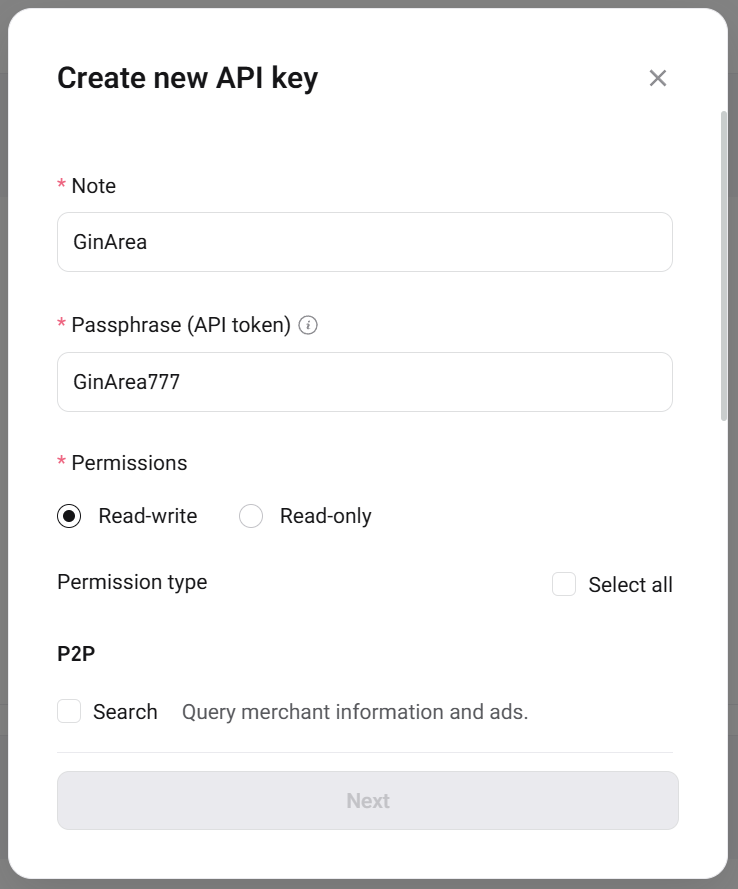Click the Passphrase (API token) label

click(x=181, y=325)
